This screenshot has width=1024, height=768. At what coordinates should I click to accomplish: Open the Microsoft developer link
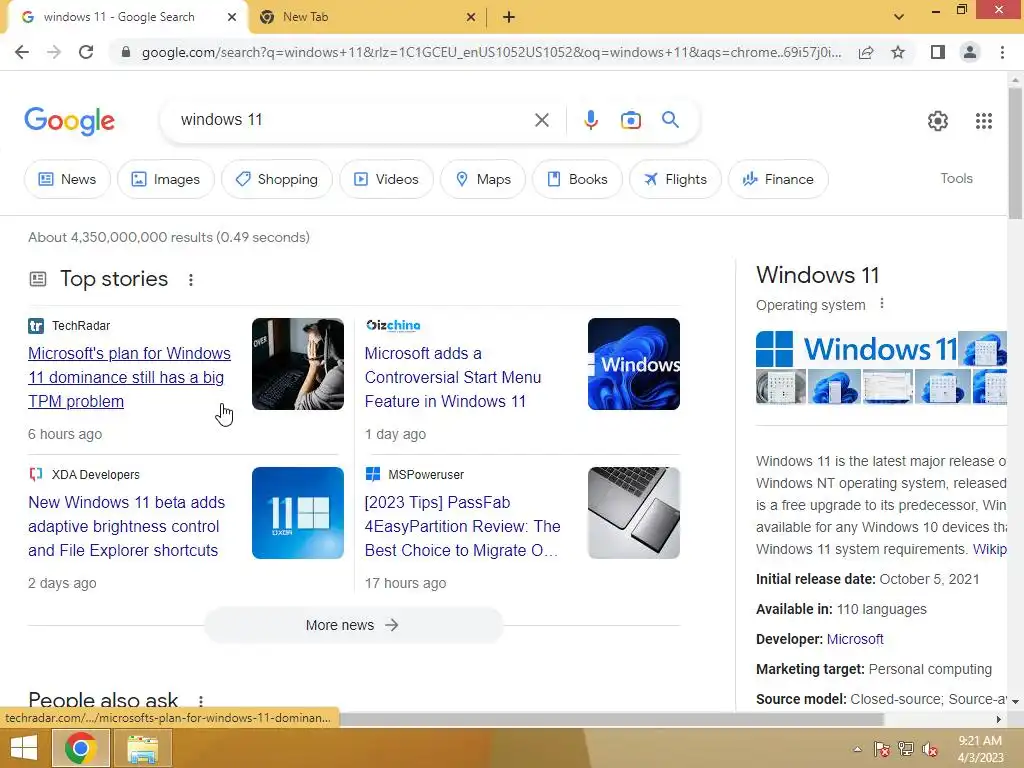coord(855,639)
